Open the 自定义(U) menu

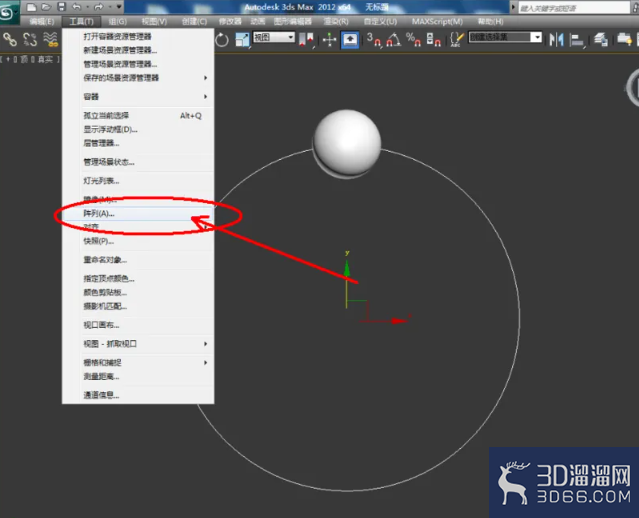[380, 22]
